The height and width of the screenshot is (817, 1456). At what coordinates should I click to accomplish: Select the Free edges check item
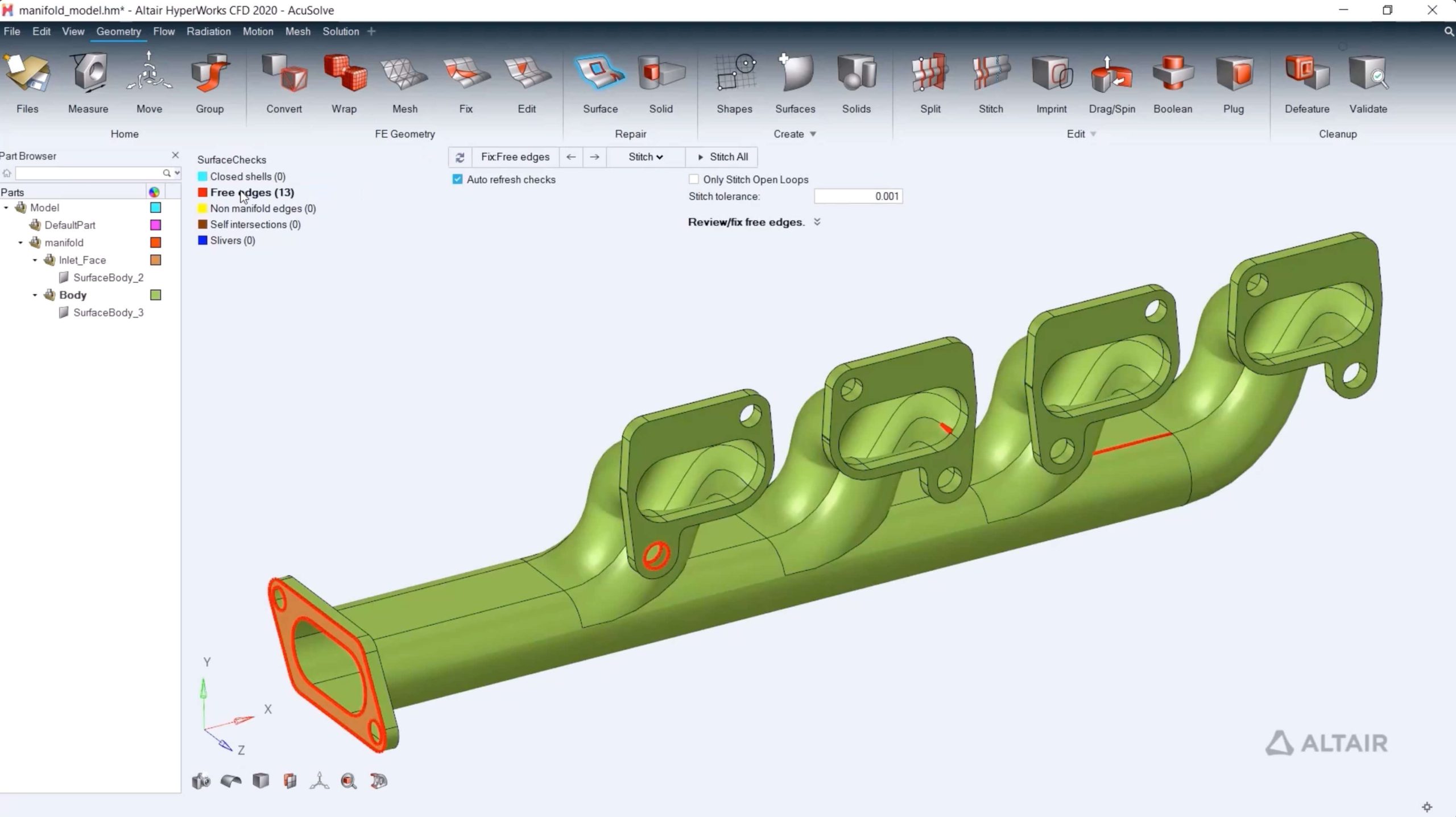251,192
